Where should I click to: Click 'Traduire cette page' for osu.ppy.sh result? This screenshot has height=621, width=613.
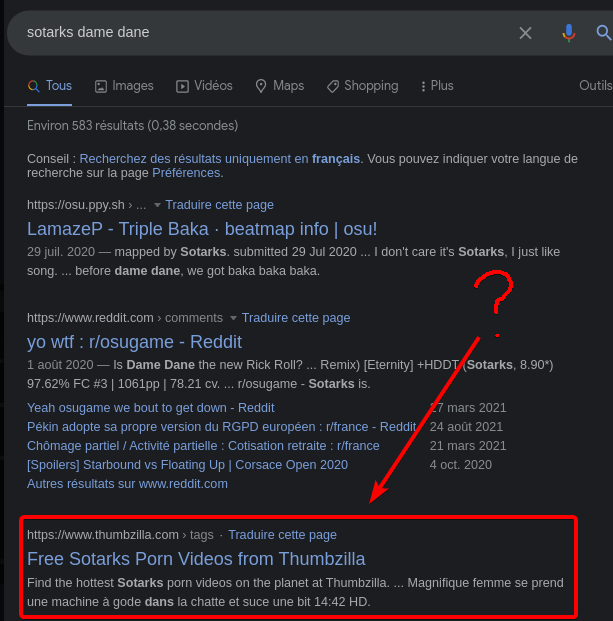coord(219,205)
